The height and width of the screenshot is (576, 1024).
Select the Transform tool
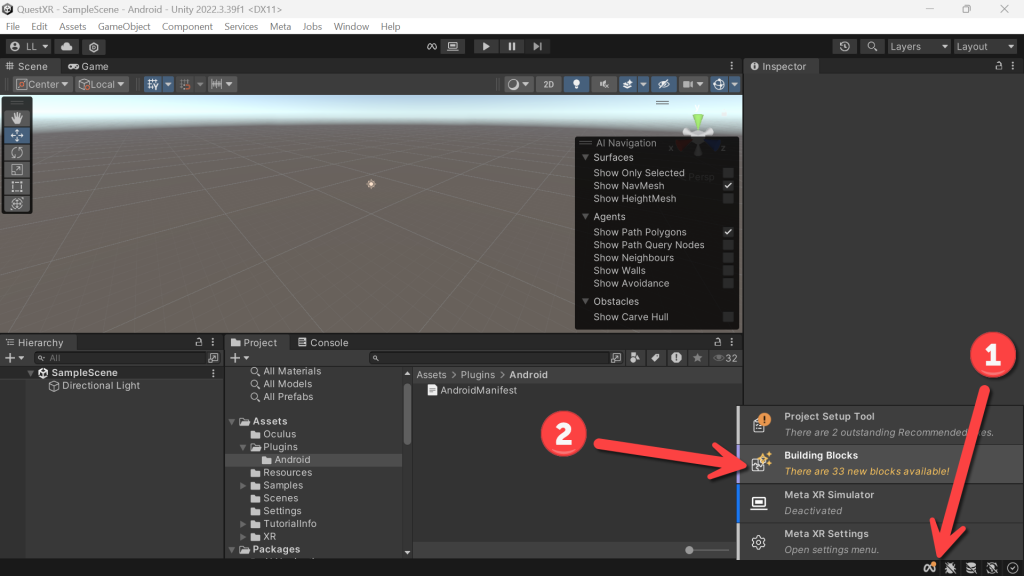pyautogui.click(x=17, y=204)
